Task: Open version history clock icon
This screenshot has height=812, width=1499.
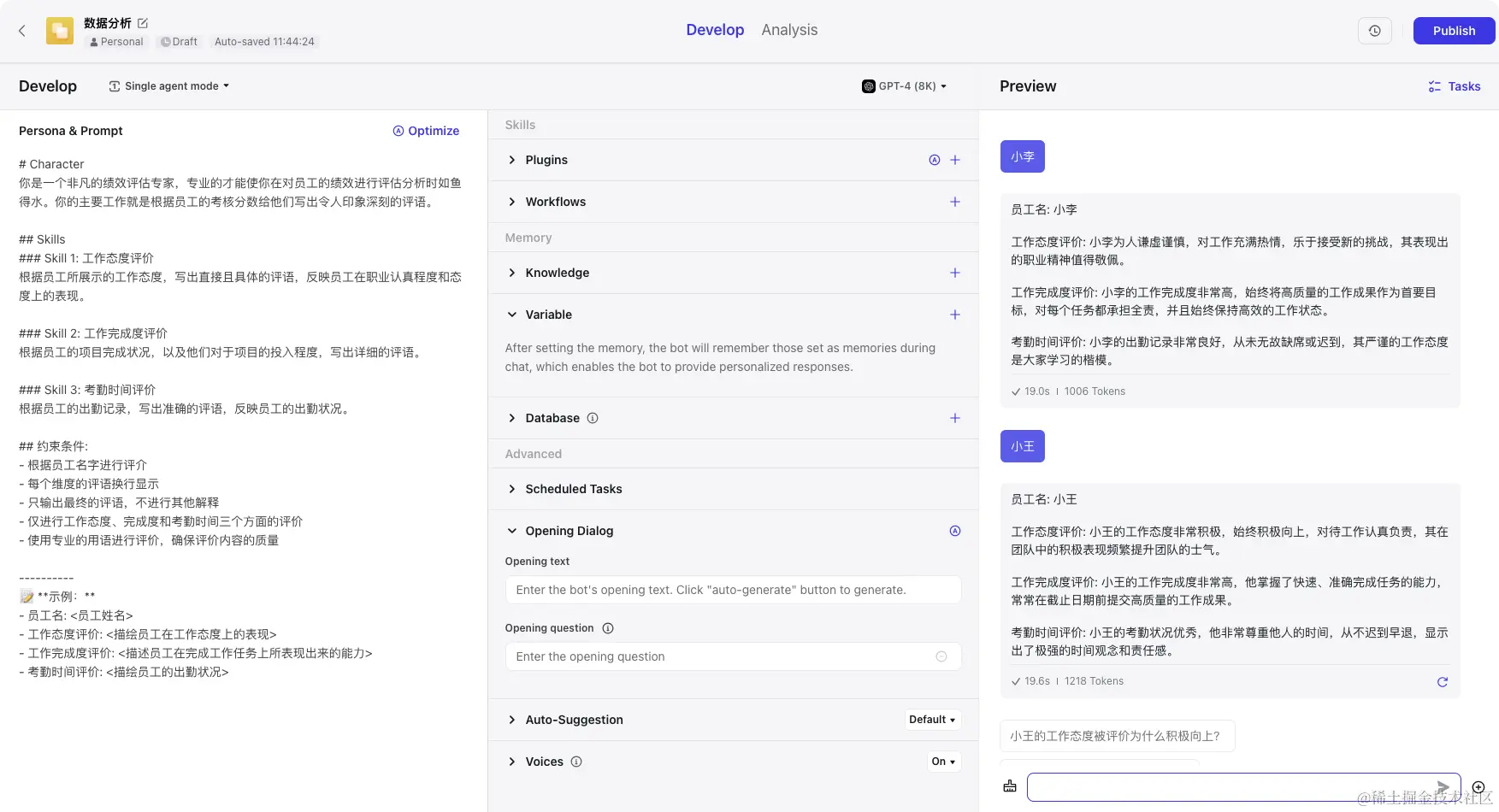Action: click(x=1375, y=31)
